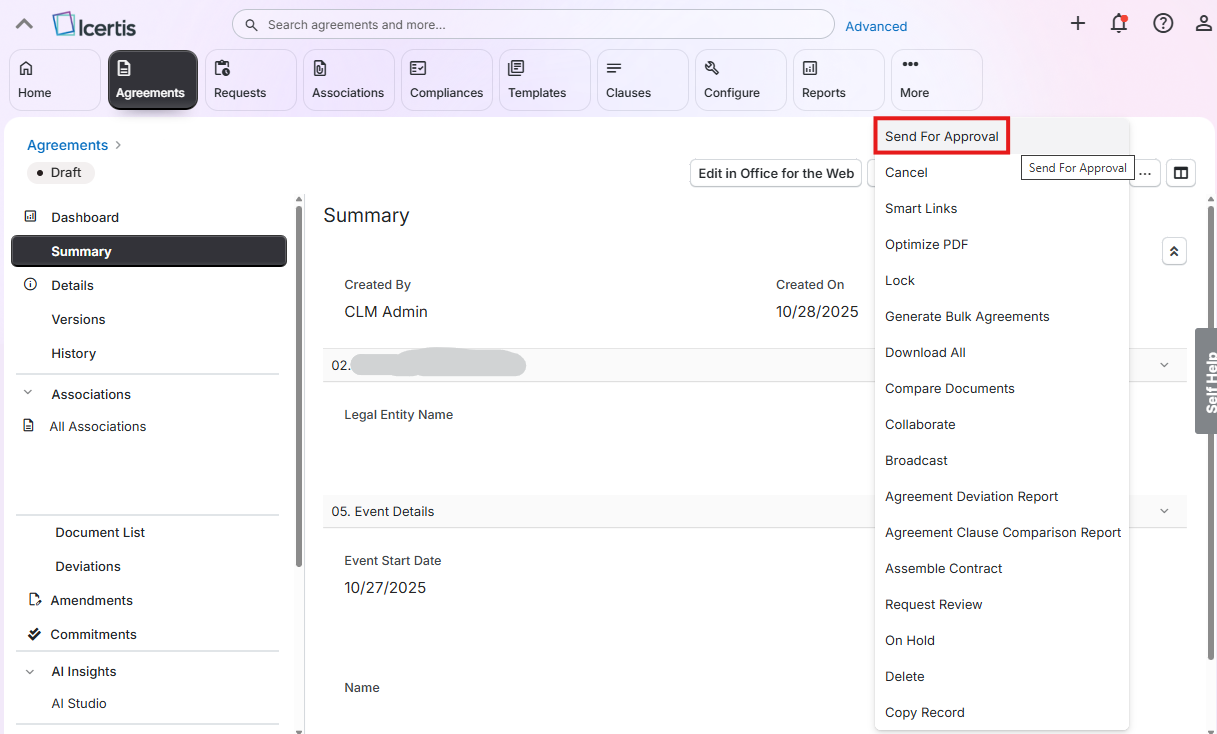Open the Reports navigation tab
The height and width of the screenshot is (734, 1217).
pyautogui.click(x=838, y=80)
